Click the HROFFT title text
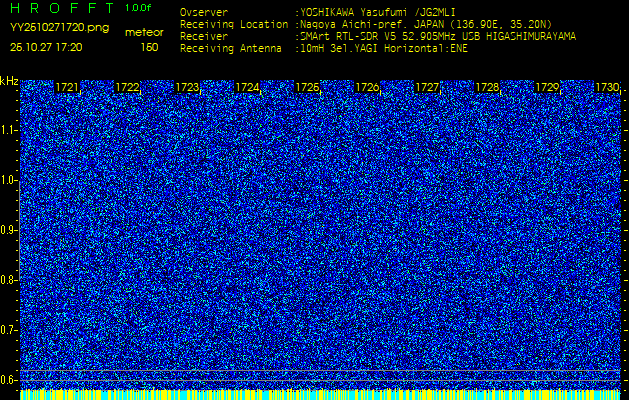The height and width of the screenshot is (400, 629). tap(62, 8)
